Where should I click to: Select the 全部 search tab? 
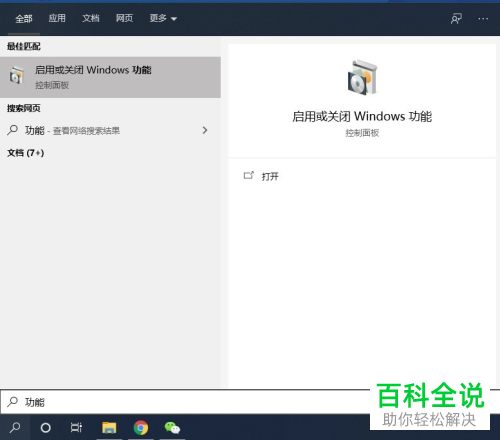(x=24, y=18)
